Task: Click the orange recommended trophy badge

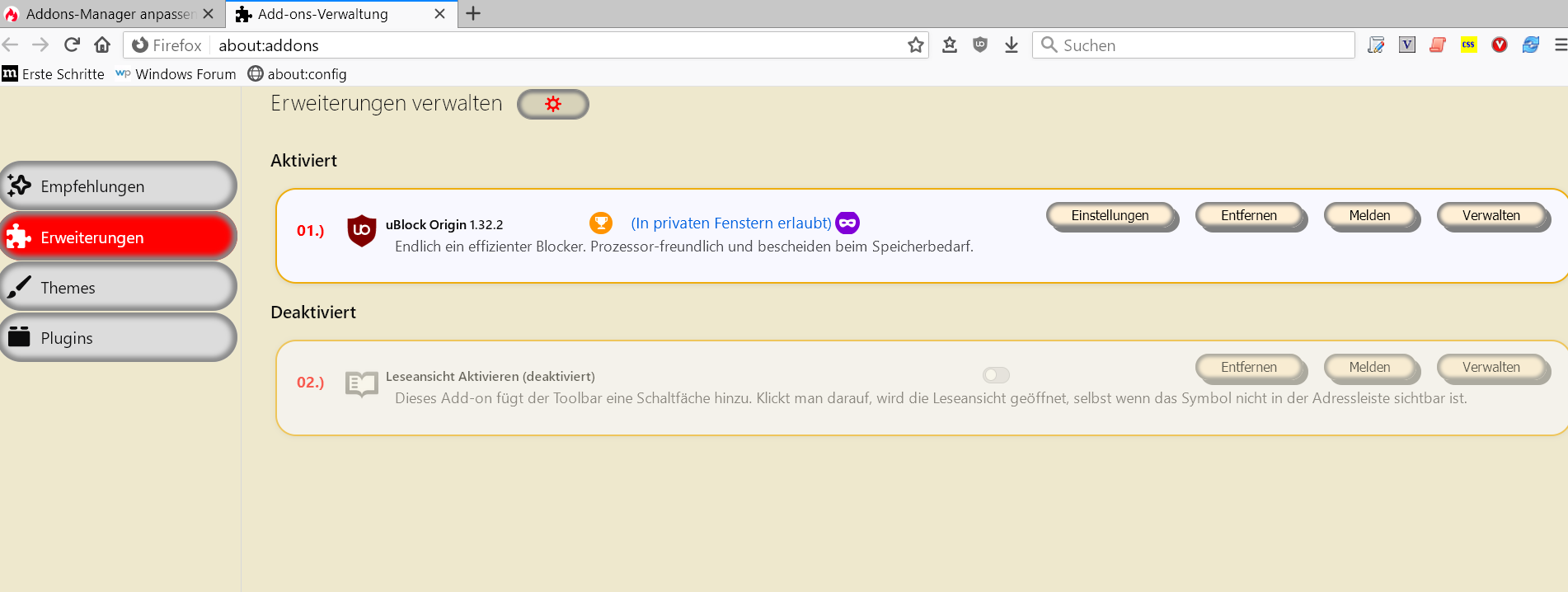Action: click(601, 223)
